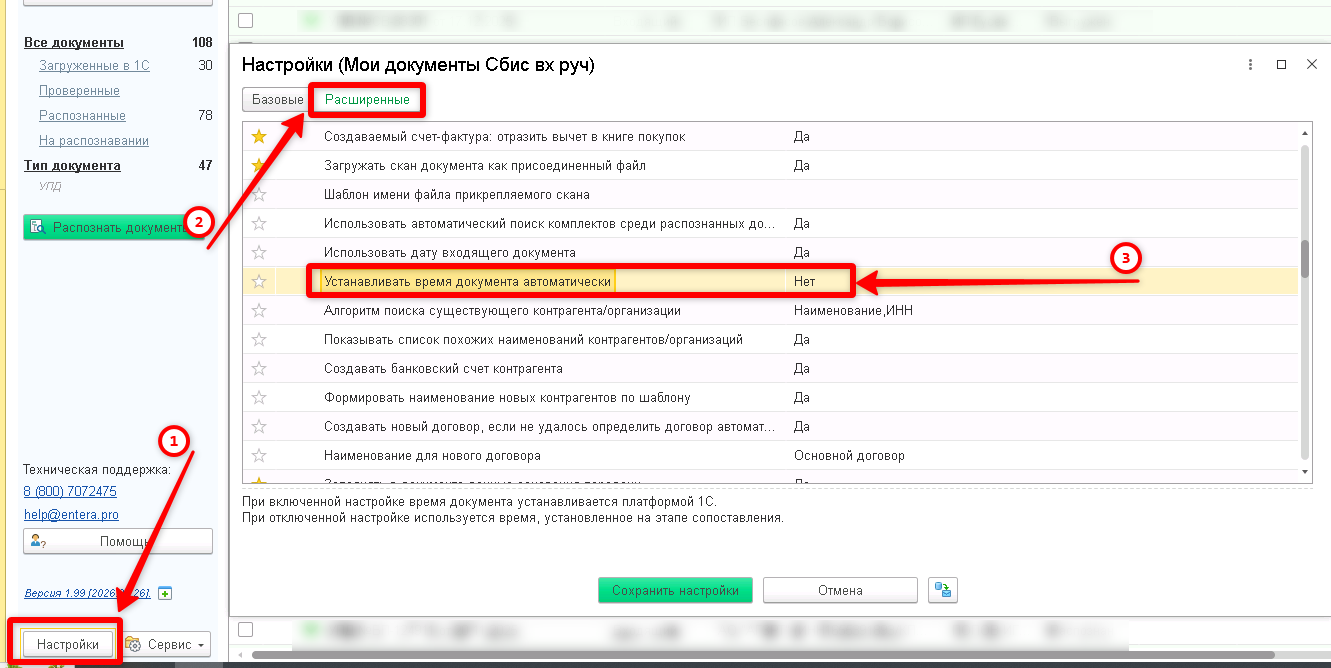This screenshot has height=668, width=1331.
Task: Select row Формировать наименование новых контрагентов по шаблону
Action: pyautogui.click(x=770, y=397)
